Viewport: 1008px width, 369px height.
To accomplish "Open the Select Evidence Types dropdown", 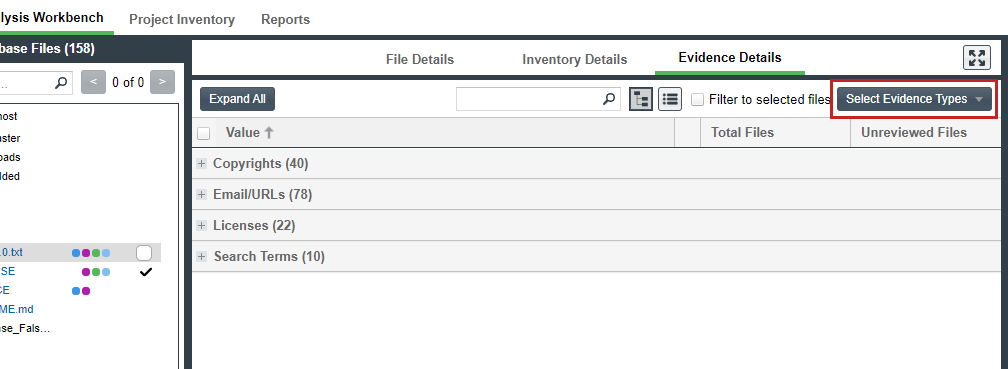I will [x=914, y=99].
